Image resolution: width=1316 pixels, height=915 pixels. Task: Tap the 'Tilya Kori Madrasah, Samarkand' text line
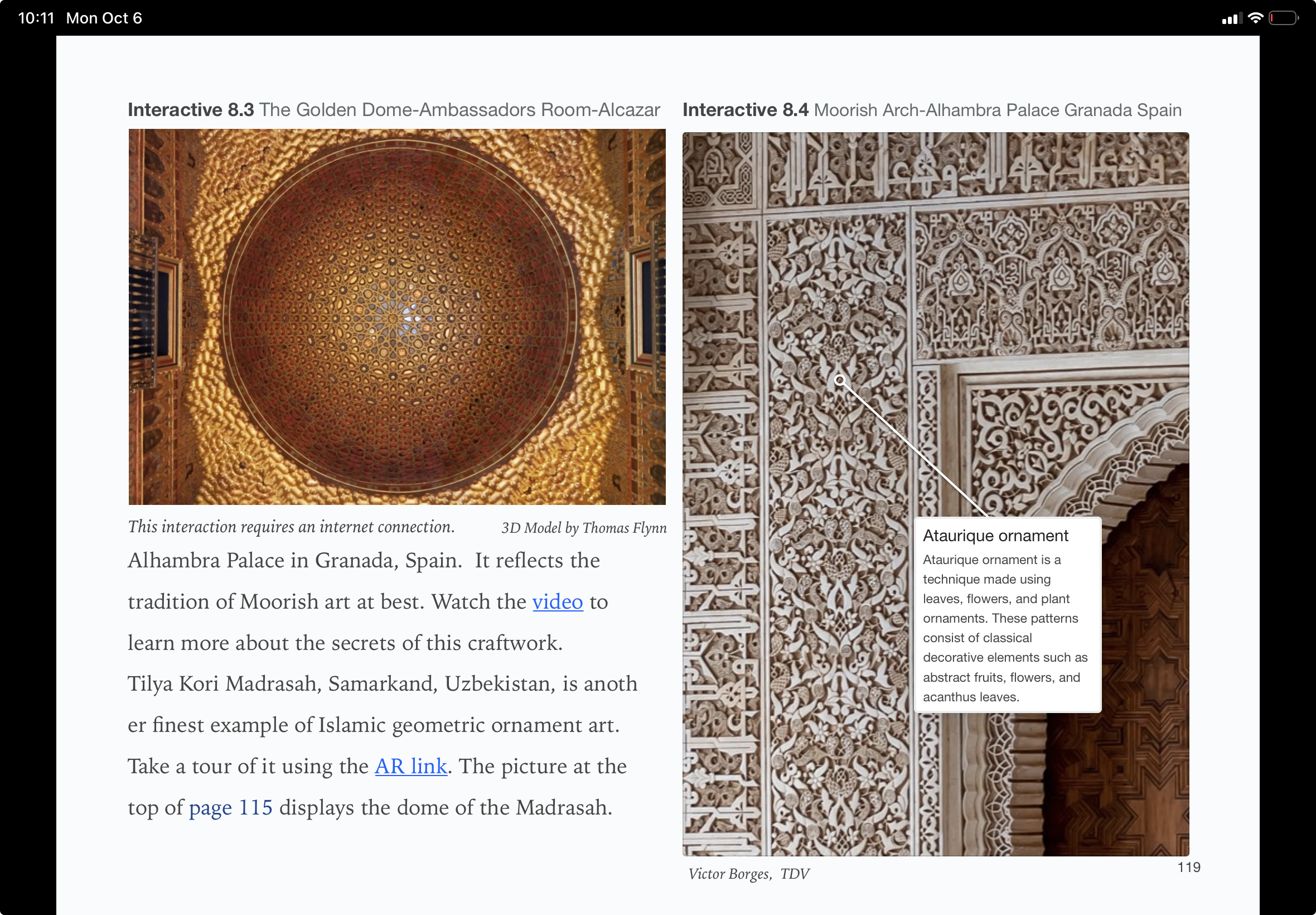382,684
